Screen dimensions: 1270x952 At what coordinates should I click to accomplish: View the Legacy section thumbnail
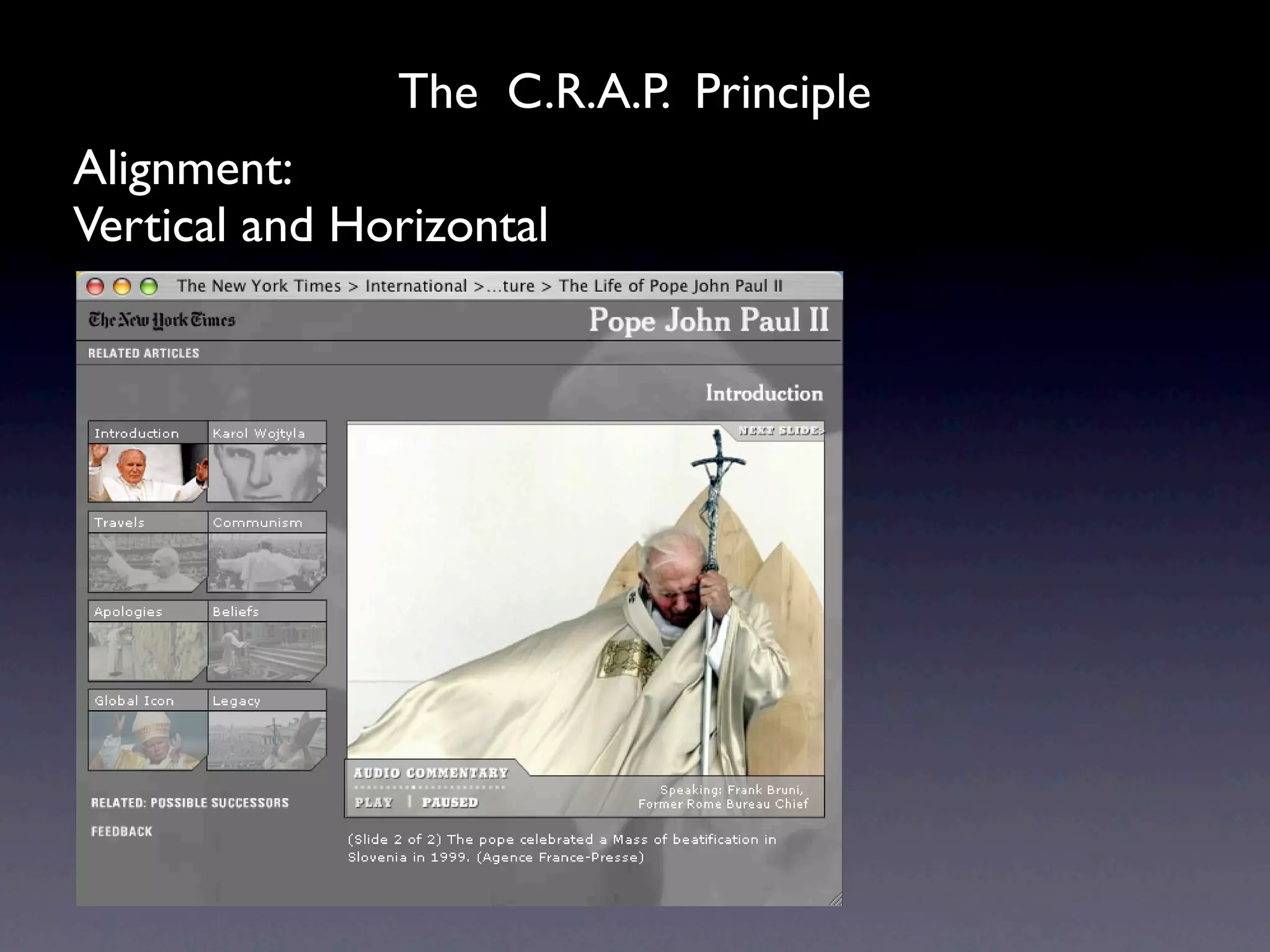[x=267, y=741]
